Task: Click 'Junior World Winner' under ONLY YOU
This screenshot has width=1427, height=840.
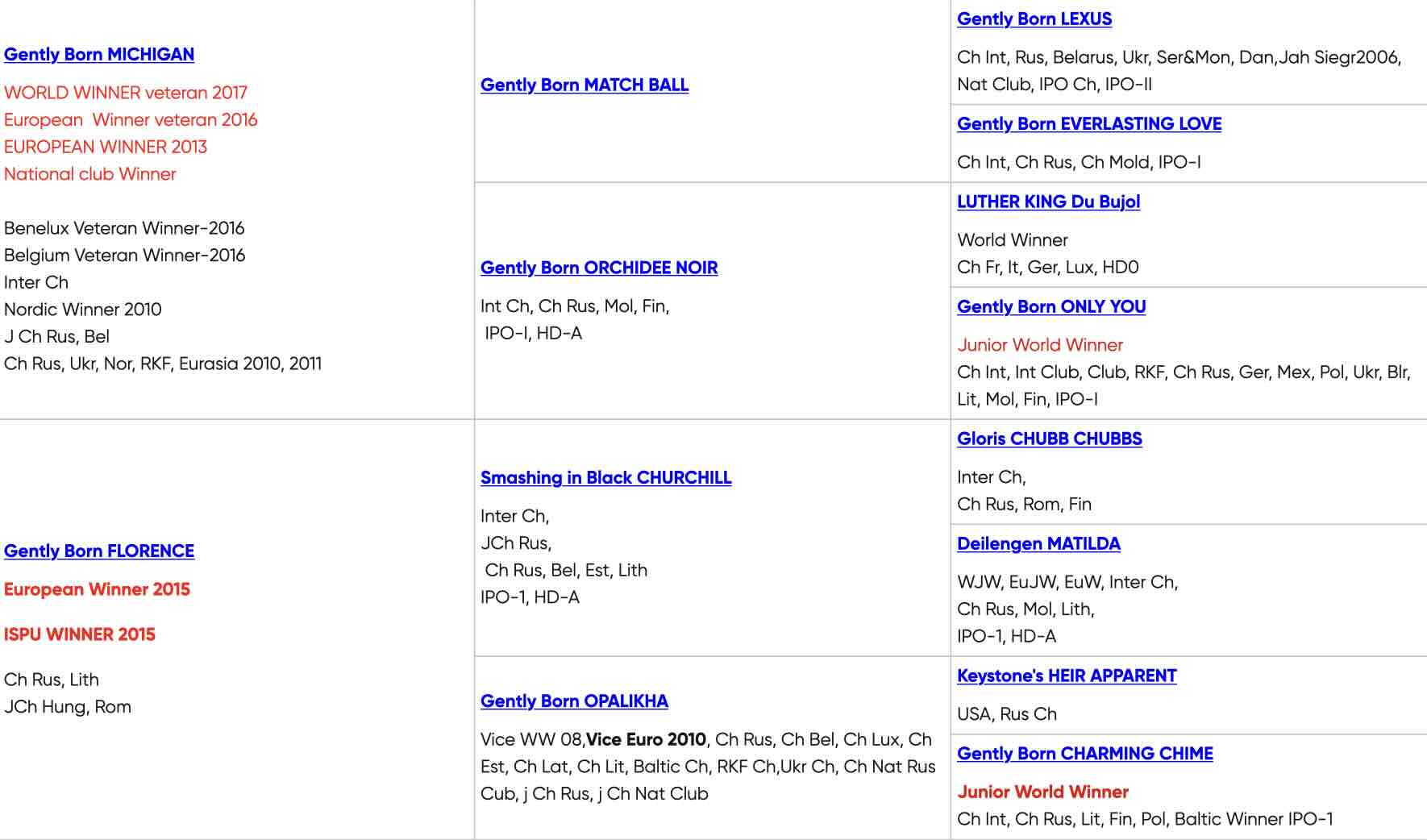Action: pyautogui.click(x=1040, y=345)
